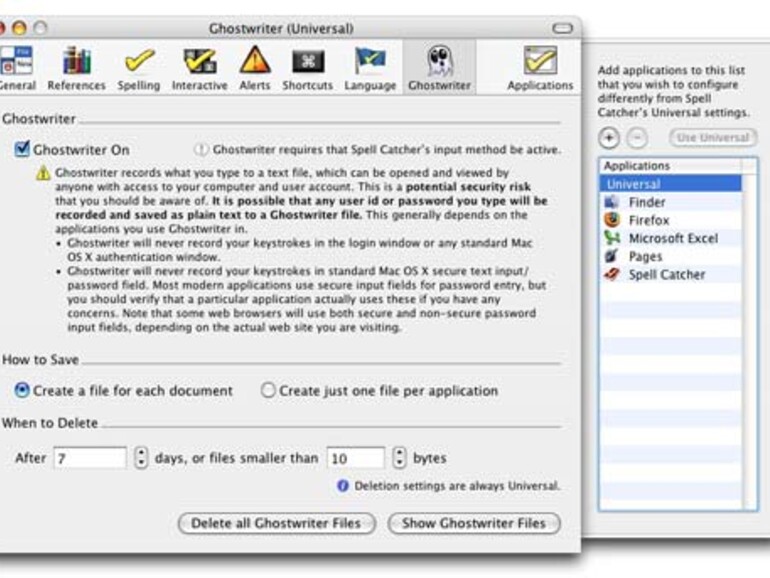Click the Pages icon in Applications list
Viewport: 770px width, 578px height.
tap(612, 256)
